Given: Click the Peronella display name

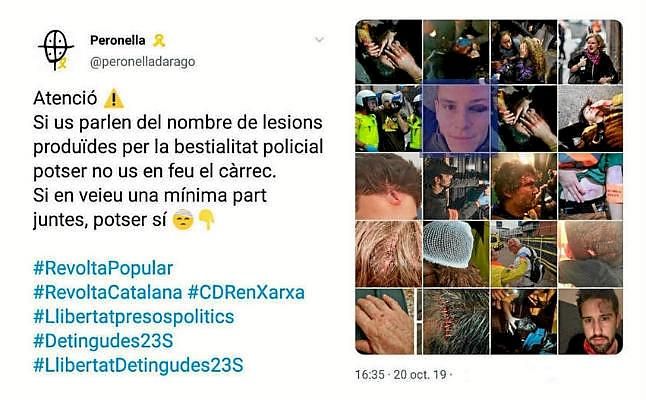Looking at the screenshot, I should tap(118, 40).
